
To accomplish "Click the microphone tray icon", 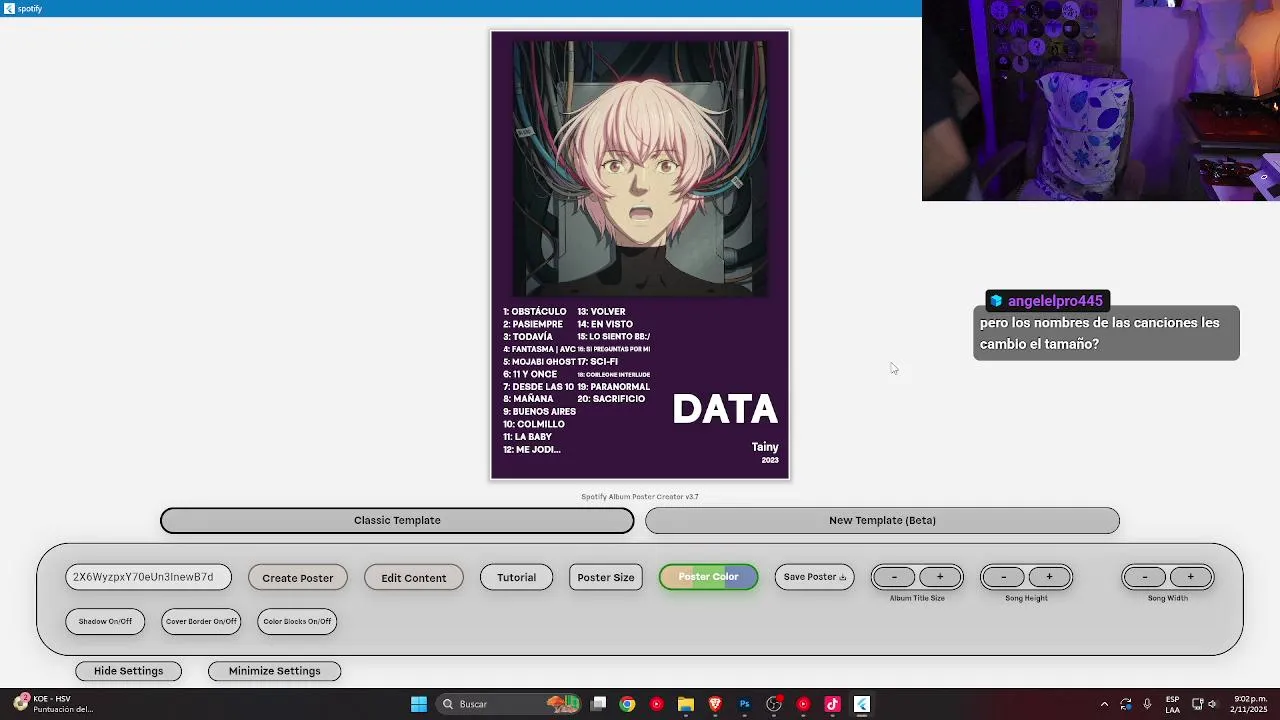I will click(1147, 704).
